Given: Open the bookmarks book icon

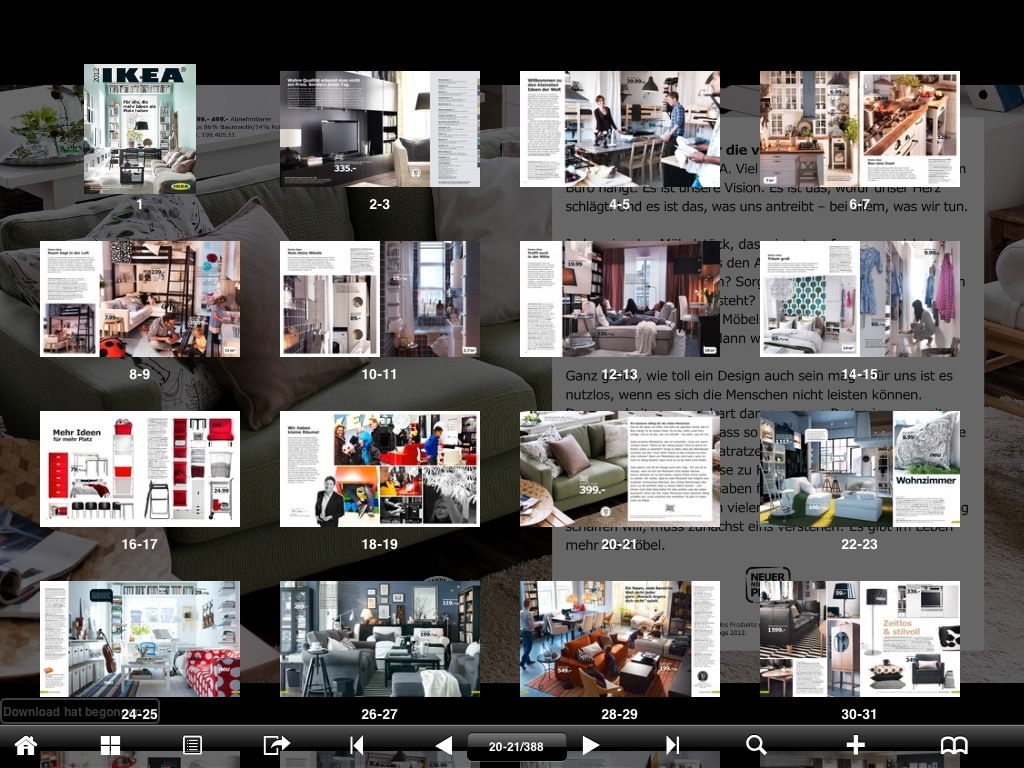Looking at the screenshot, I should (x=954, y=745).
